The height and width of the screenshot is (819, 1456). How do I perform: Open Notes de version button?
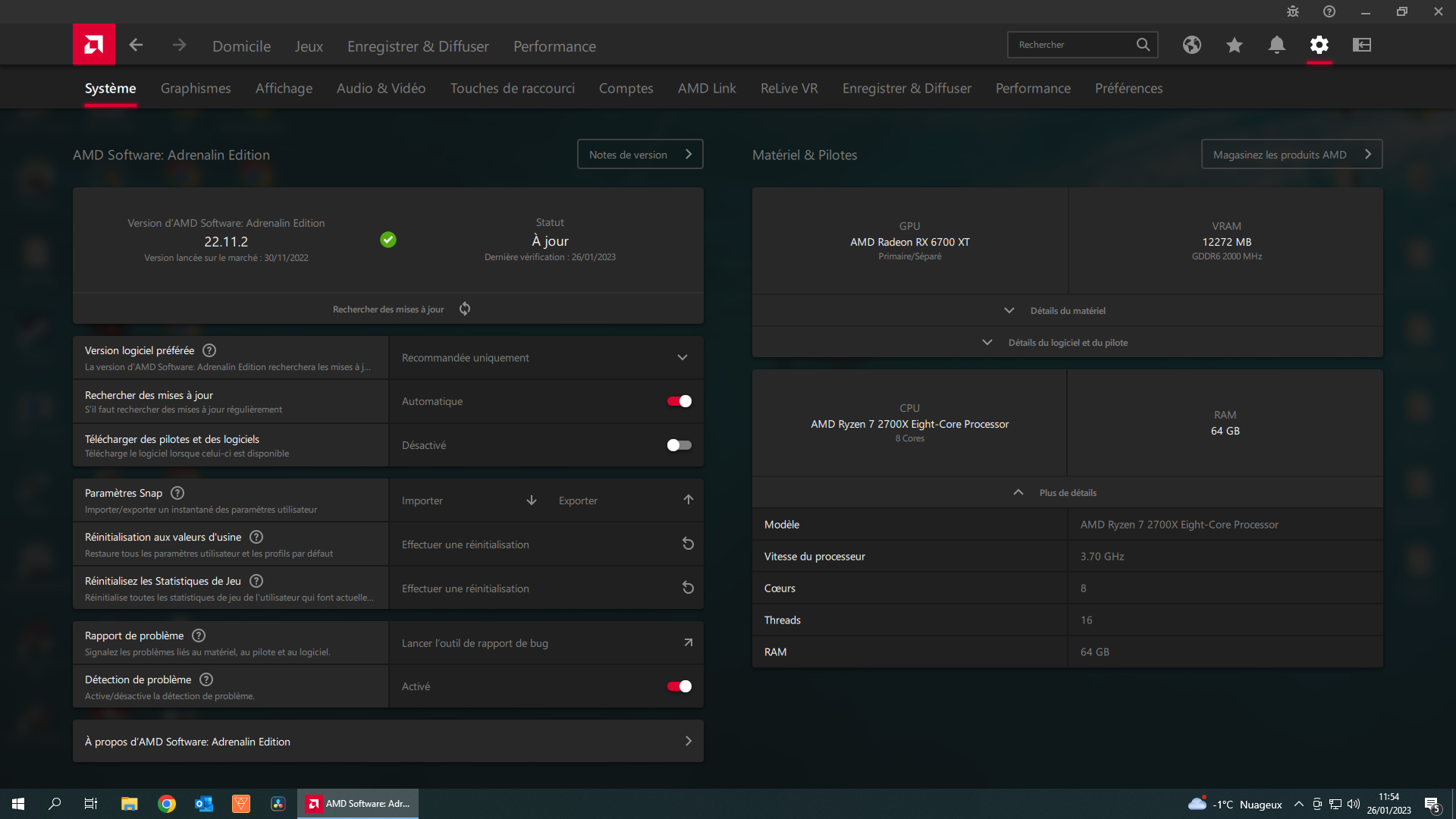pos(640,154)
